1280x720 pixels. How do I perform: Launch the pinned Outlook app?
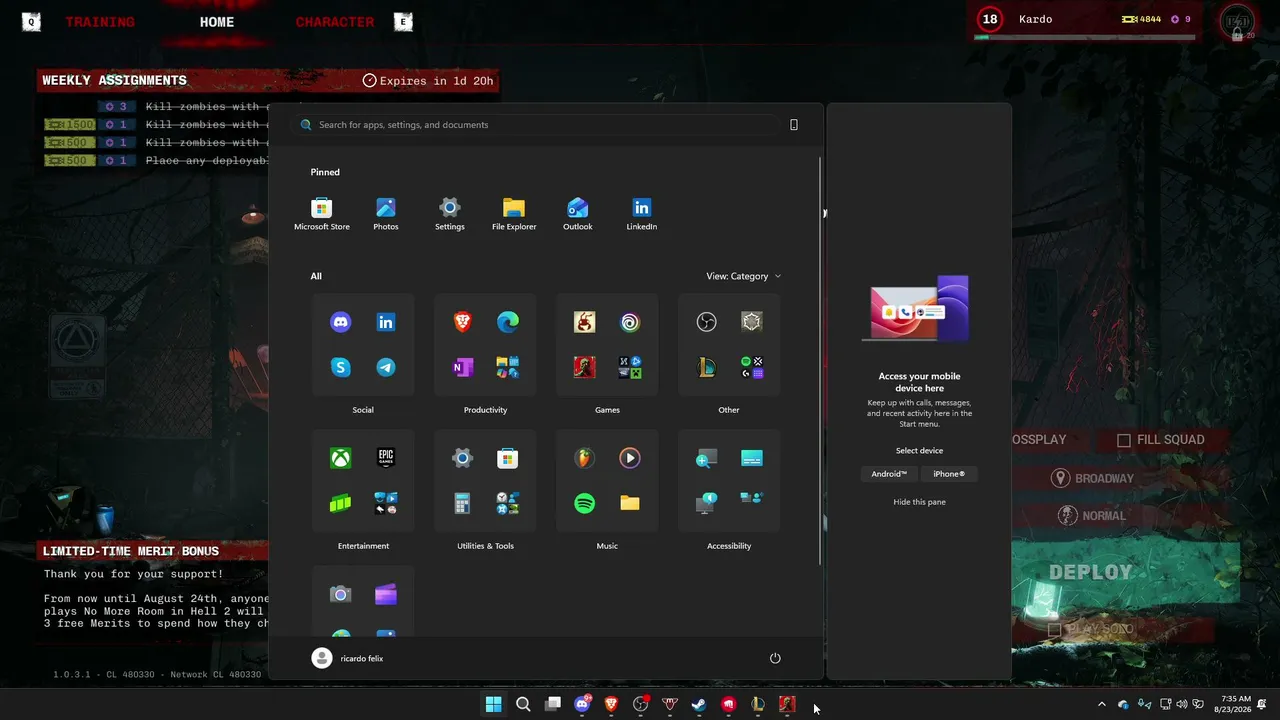(578, 213)
